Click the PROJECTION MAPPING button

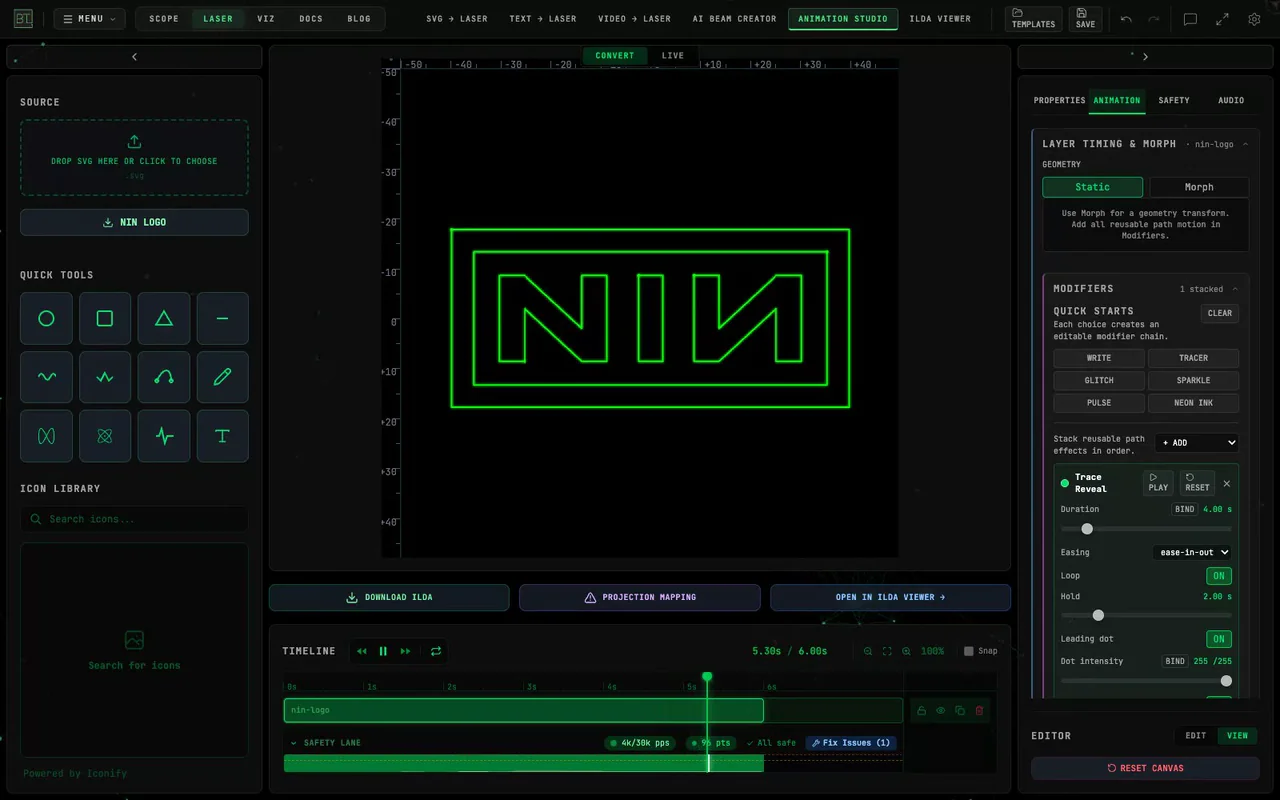pos(640,597)
